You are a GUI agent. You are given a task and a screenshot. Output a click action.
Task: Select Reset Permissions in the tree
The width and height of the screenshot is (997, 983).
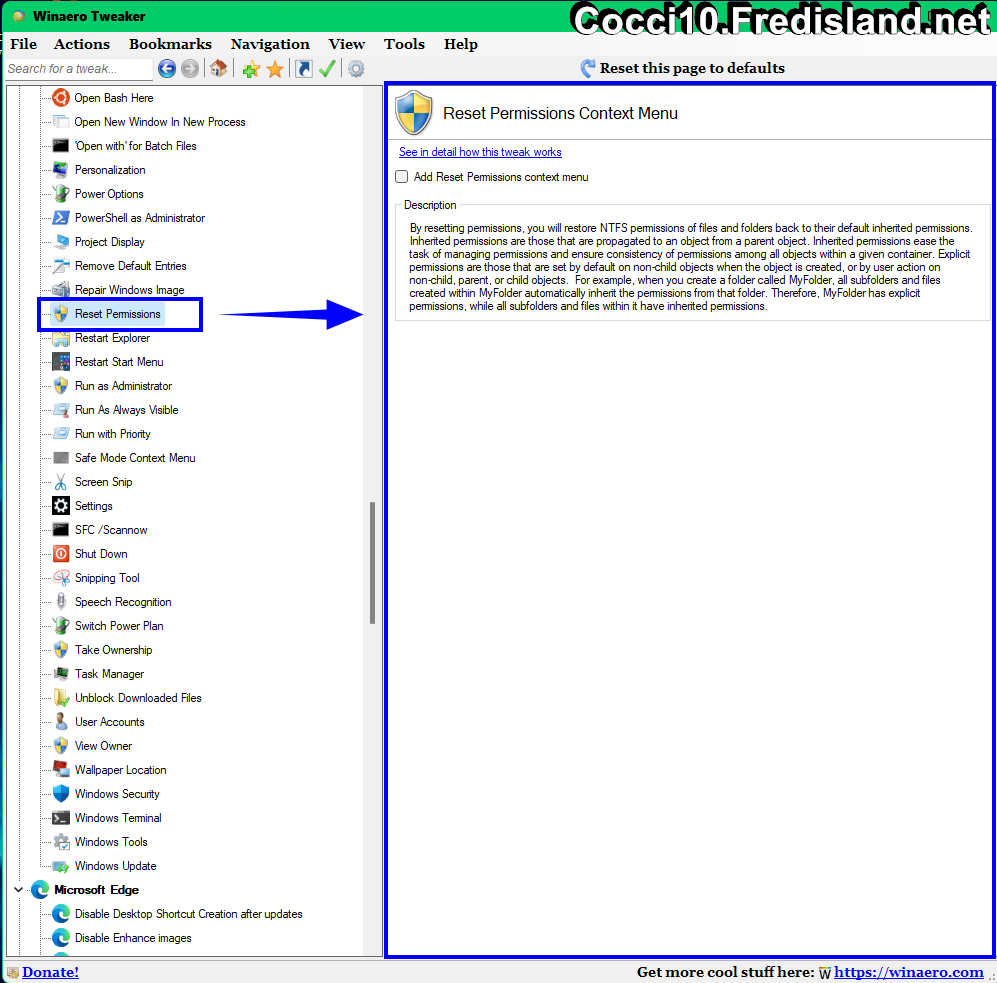tap(118, 314)
